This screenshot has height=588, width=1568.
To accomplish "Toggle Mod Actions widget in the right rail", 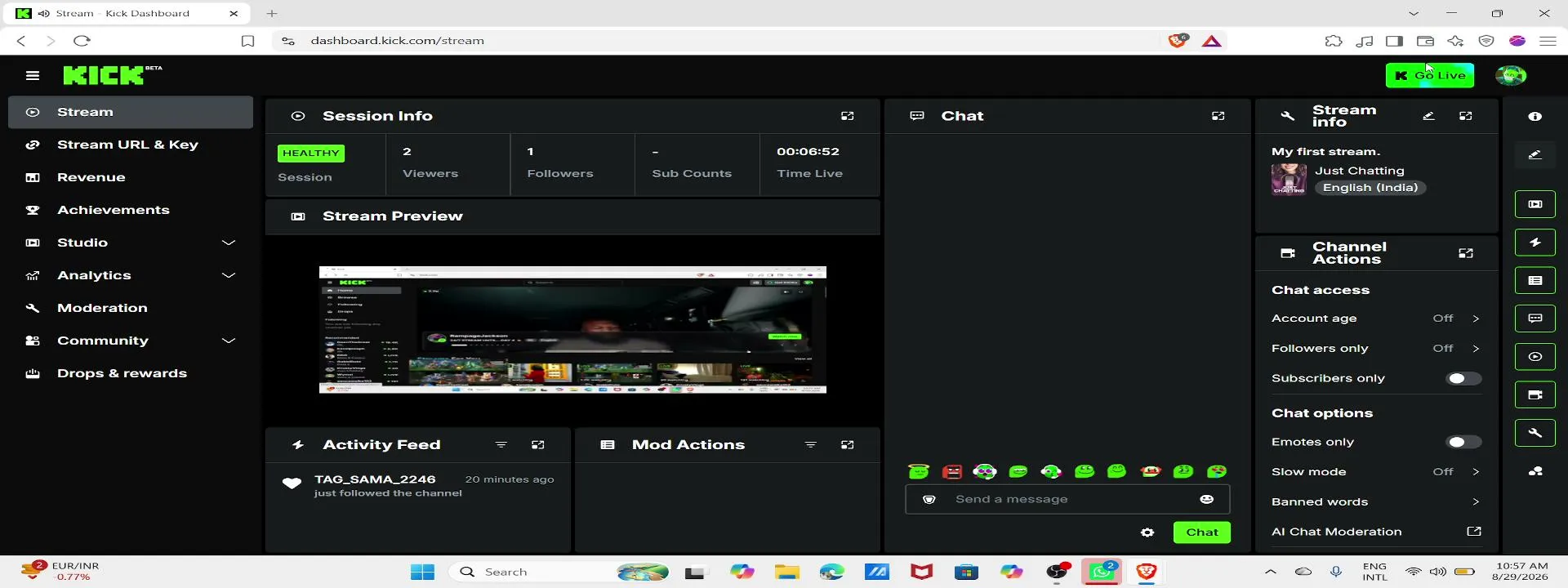I will 1535,280.
